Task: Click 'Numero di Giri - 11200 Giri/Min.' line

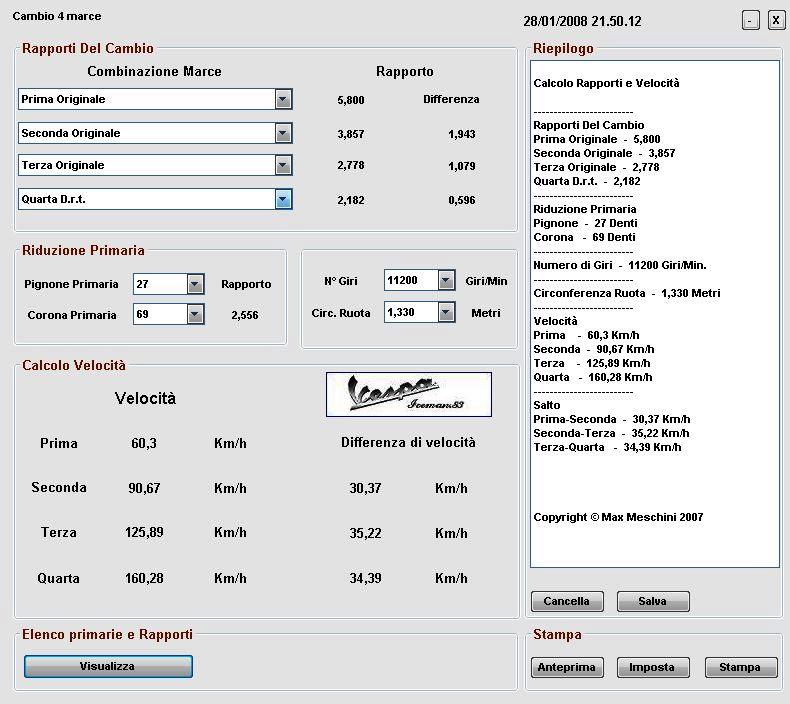Action: 620,265
